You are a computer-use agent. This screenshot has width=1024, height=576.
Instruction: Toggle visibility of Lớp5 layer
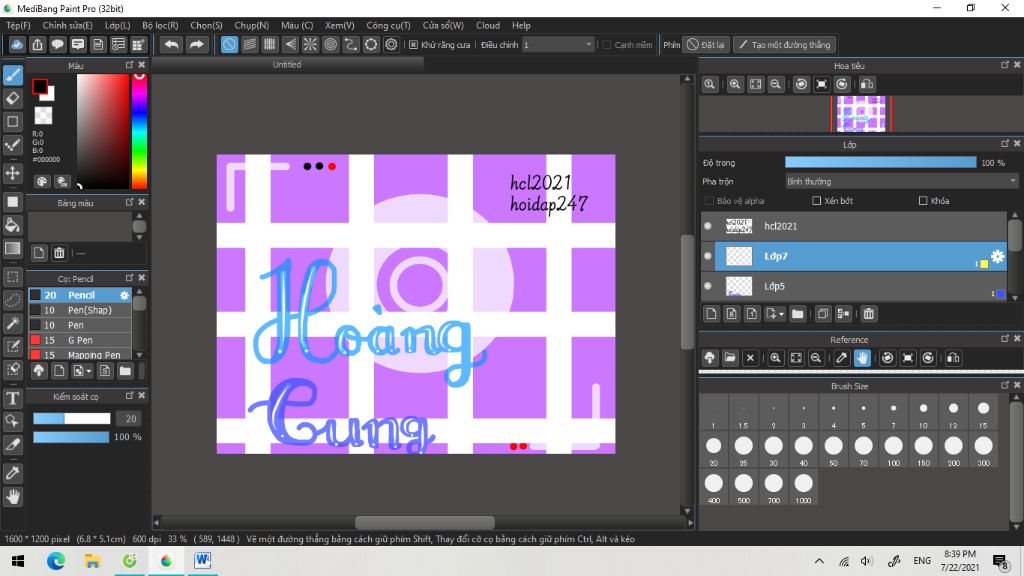tap(708, 286)
